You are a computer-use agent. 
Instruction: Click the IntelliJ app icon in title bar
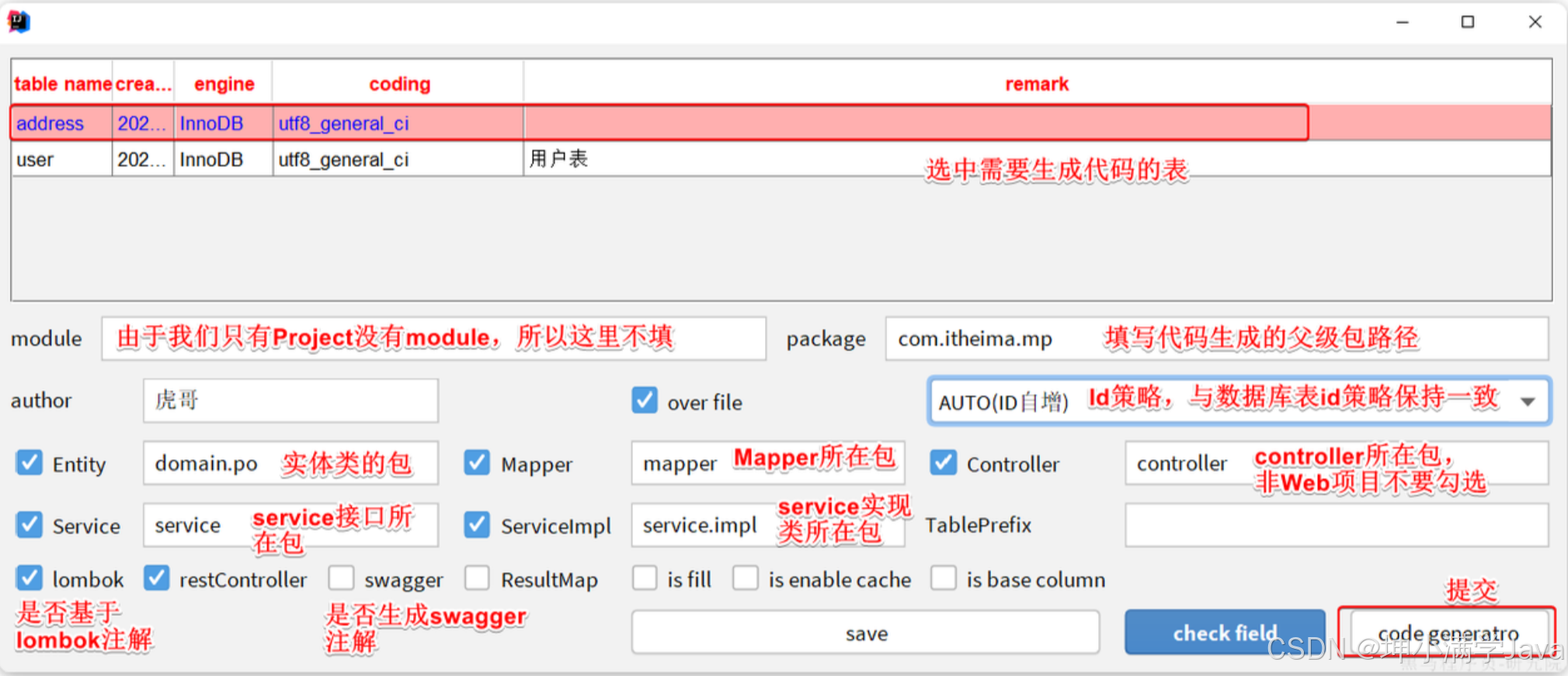click(19, 22)
